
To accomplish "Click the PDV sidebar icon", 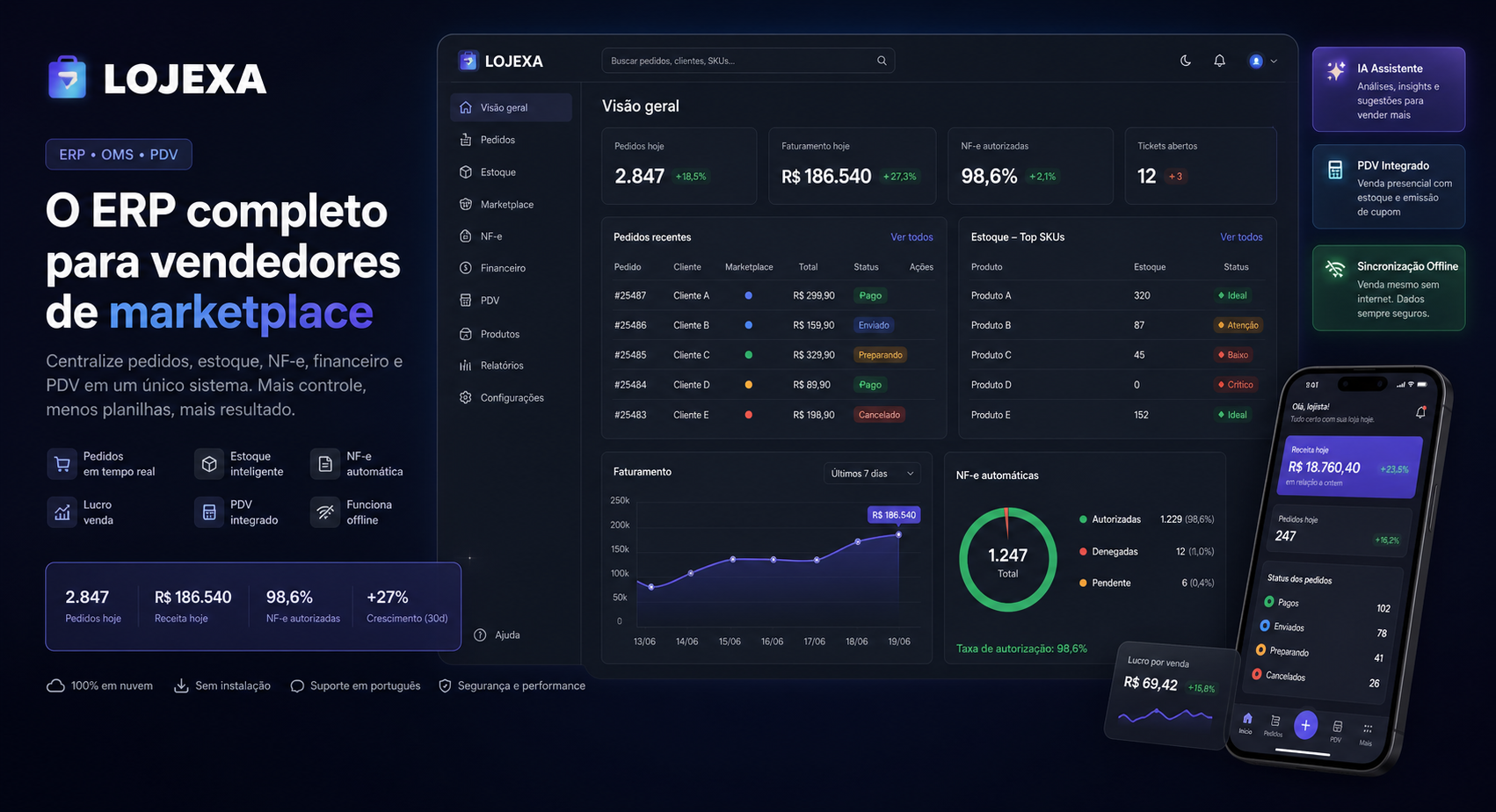I will [466, 301].
